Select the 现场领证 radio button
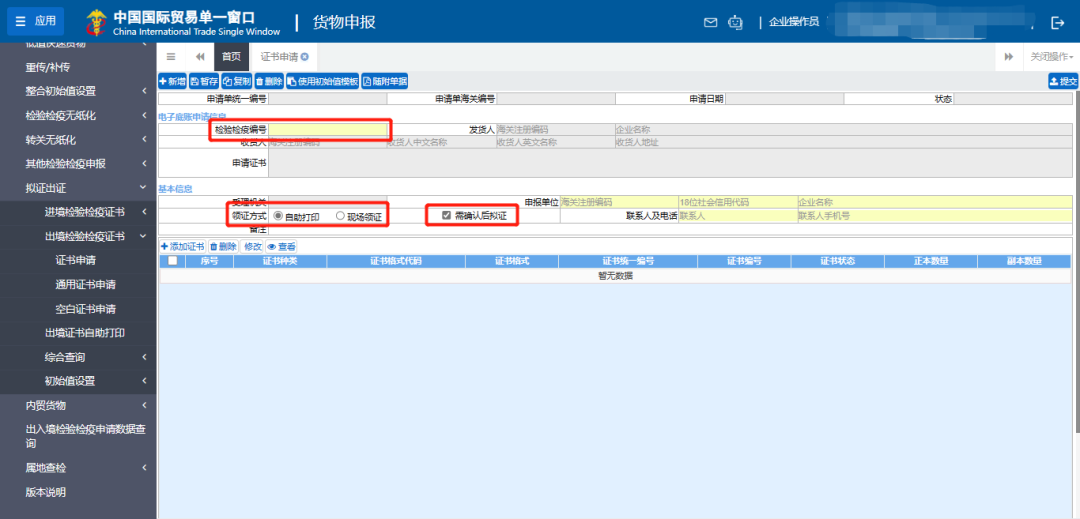The height and width of the screenshot is (519, 1080). click(x=340, y=216)
